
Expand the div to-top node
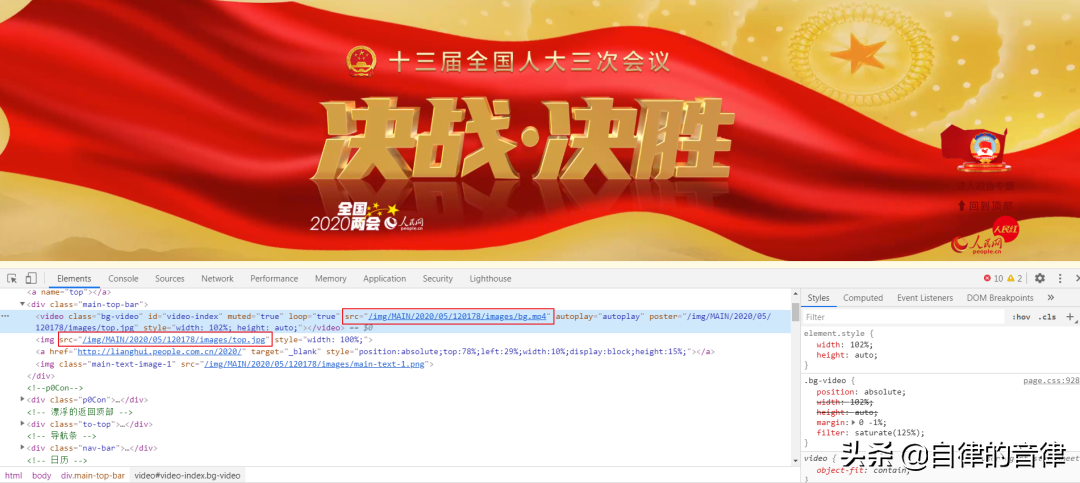pyautogui.click(x=23, y=424)
